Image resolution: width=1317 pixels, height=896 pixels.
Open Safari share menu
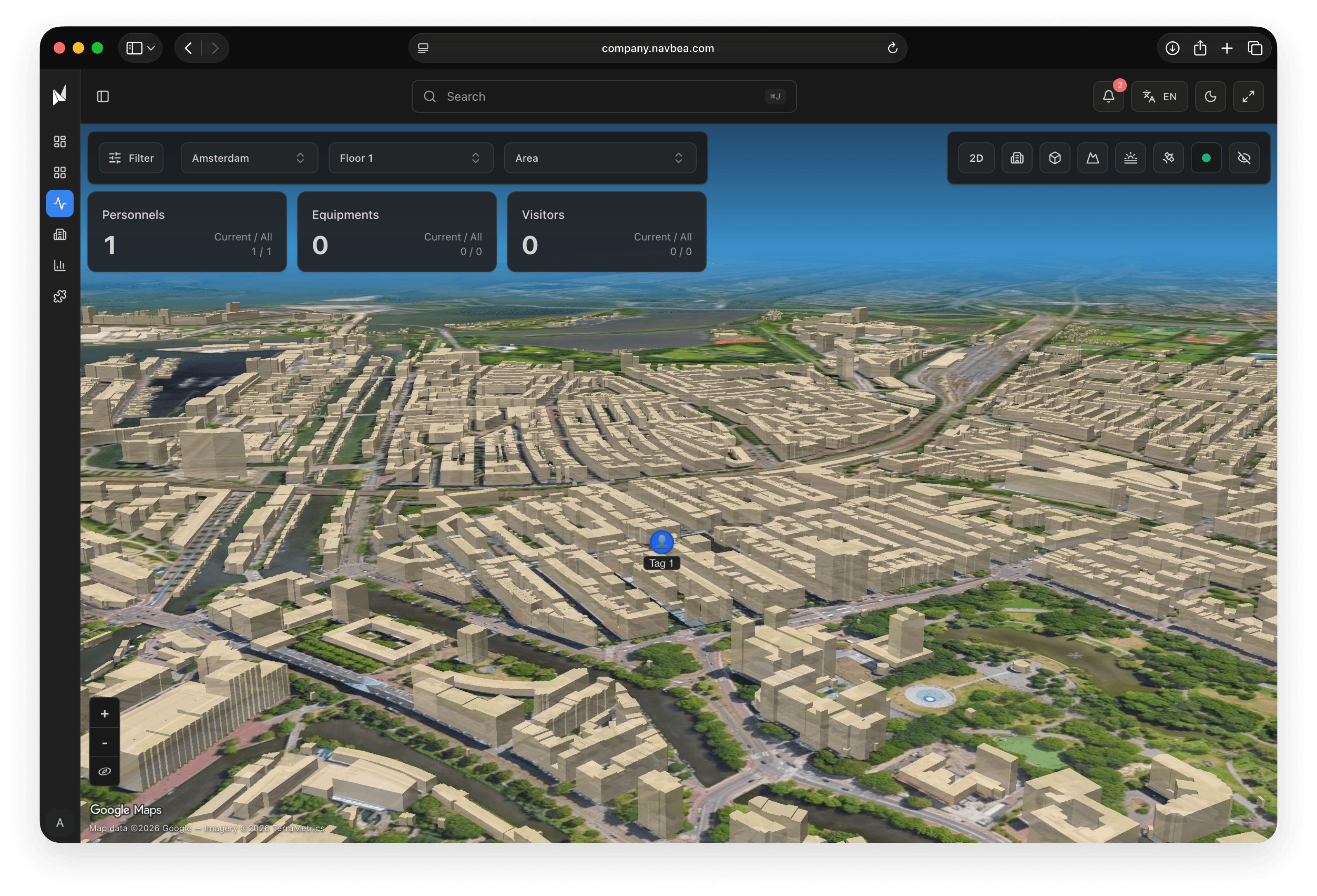coord(1200,48)
